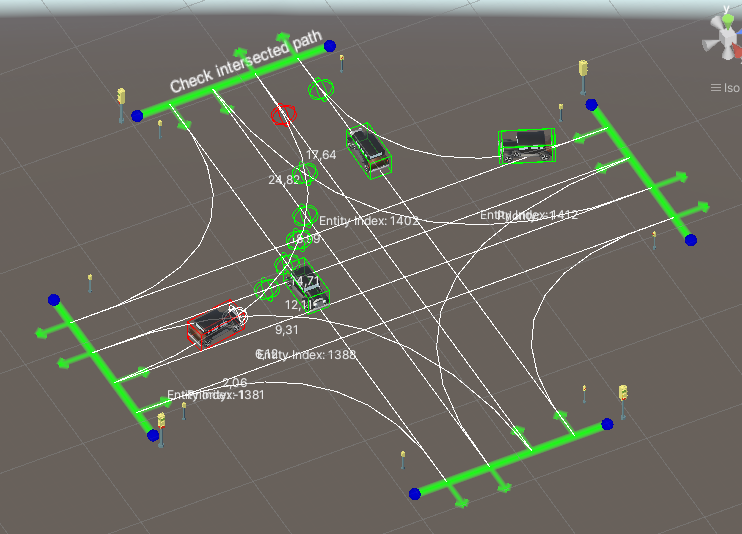The image size is (742, 534).
Task: Click blue handle at 'path' end of green bar
Action: click(330, 46)
